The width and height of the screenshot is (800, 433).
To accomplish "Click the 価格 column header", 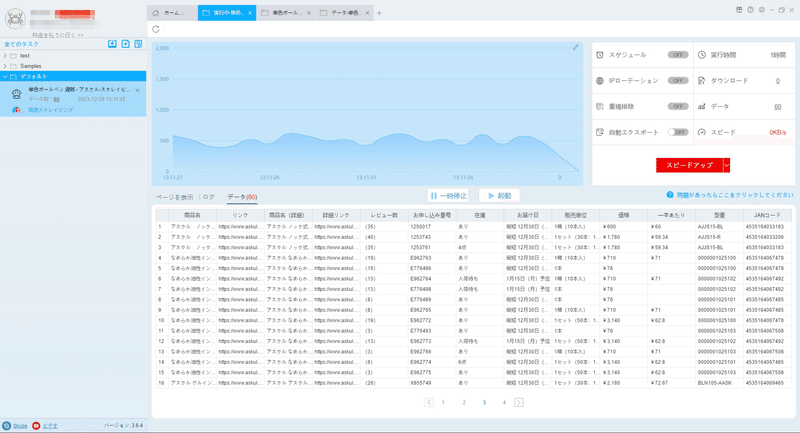I will coord(623,215).
